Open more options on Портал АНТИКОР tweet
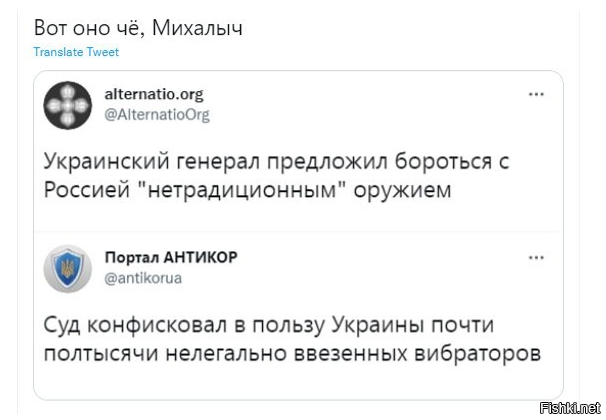Viewport: 606px width, 420px height. click(x=536, y=258)
